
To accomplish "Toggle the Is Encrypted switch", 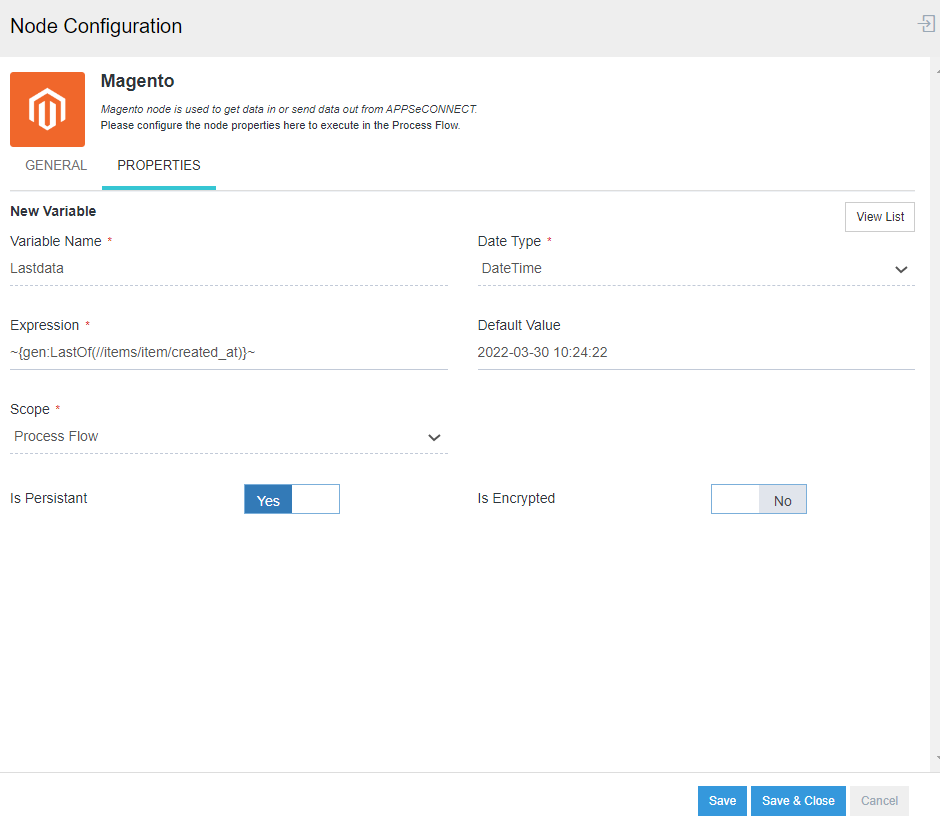I will (758, 499).
